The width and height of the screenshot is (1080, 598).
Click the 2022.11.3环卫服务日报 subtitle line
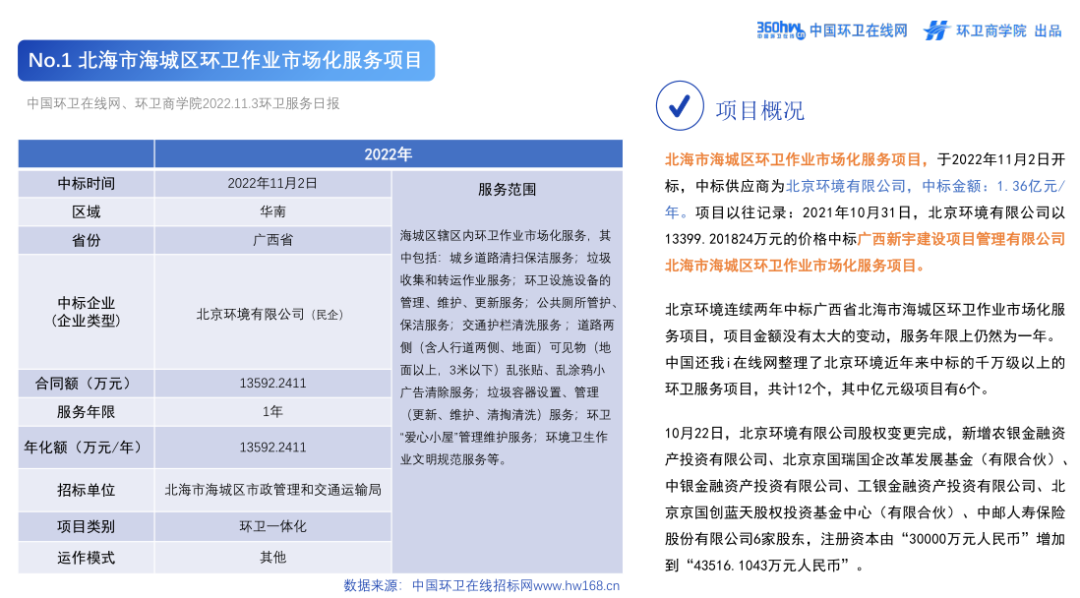[x=183, y=104]
